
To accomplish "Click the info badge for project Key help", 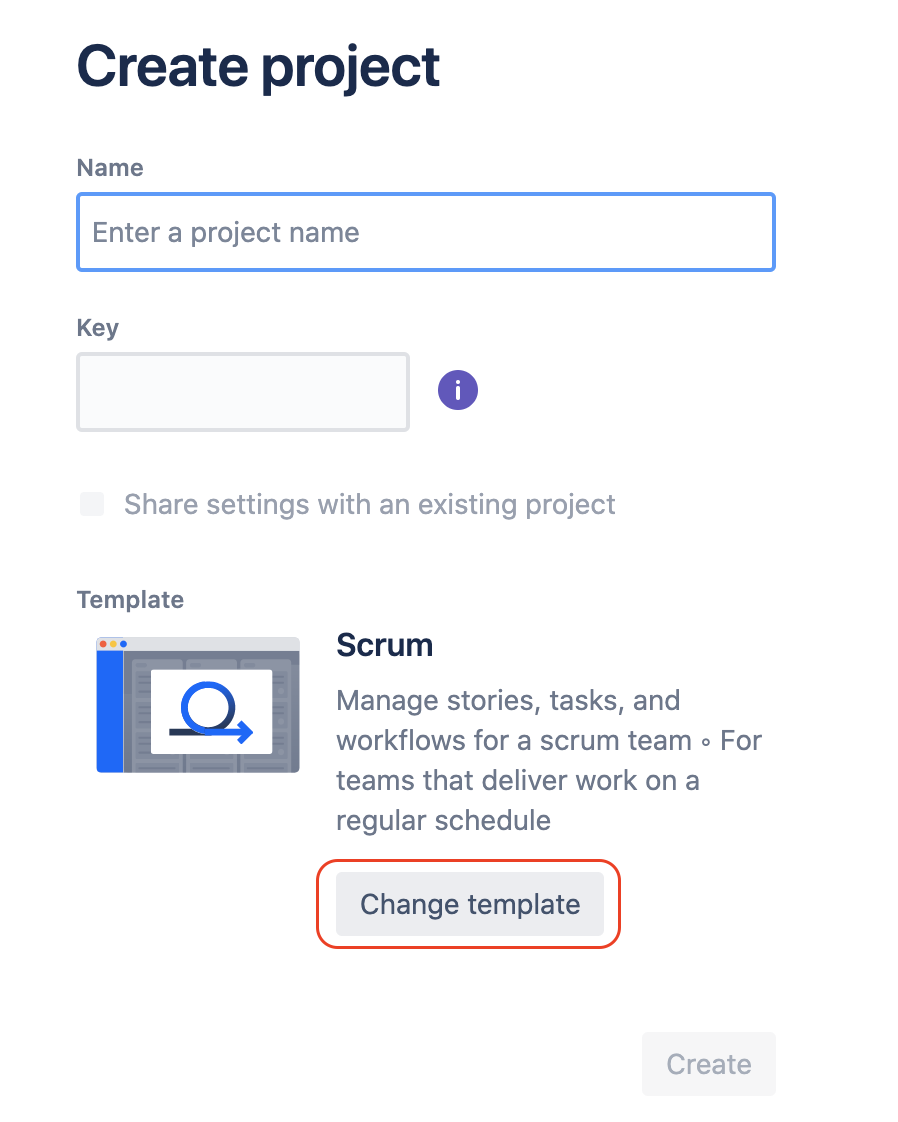I will coord(457,390).
